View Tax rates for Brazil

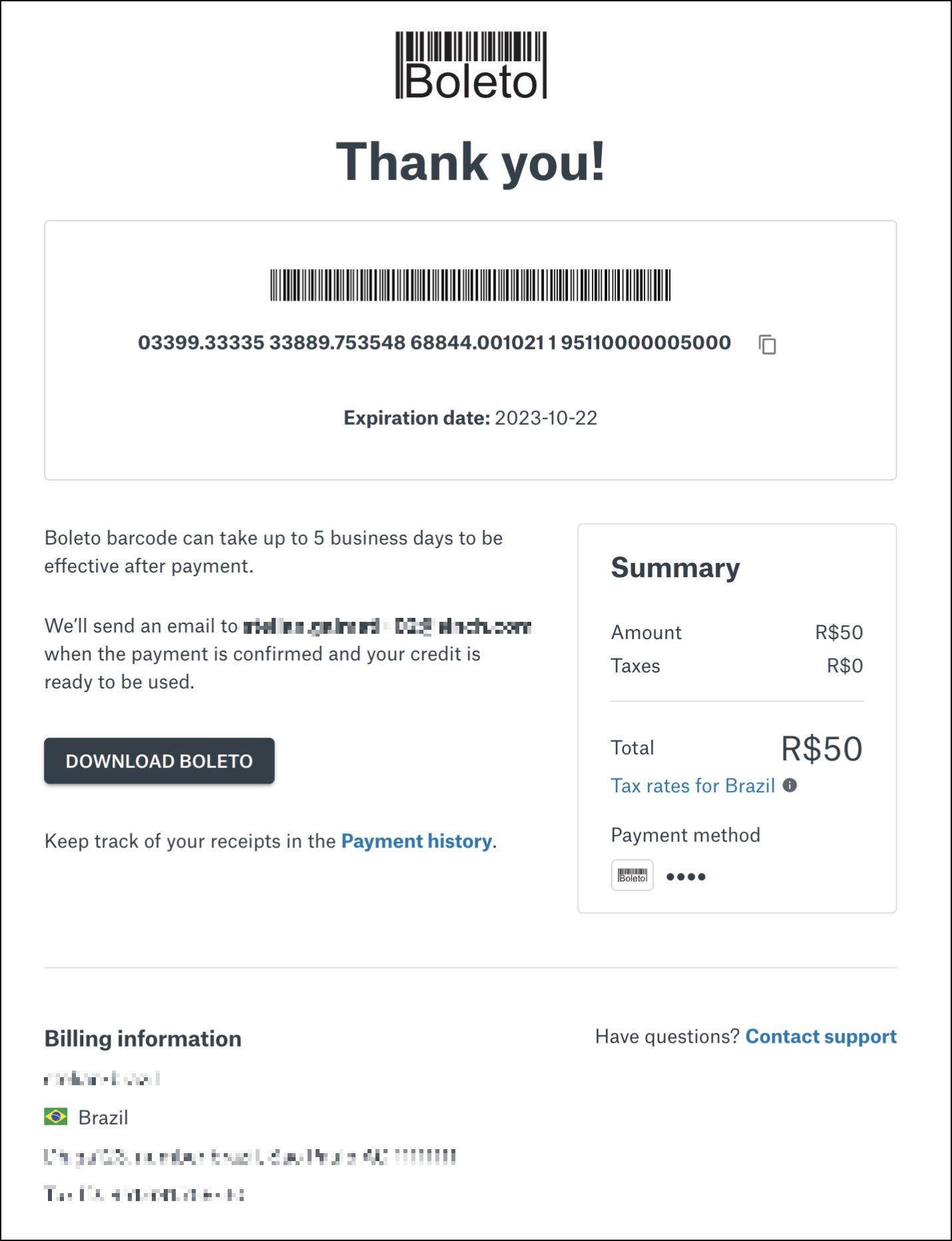(693, 786)
